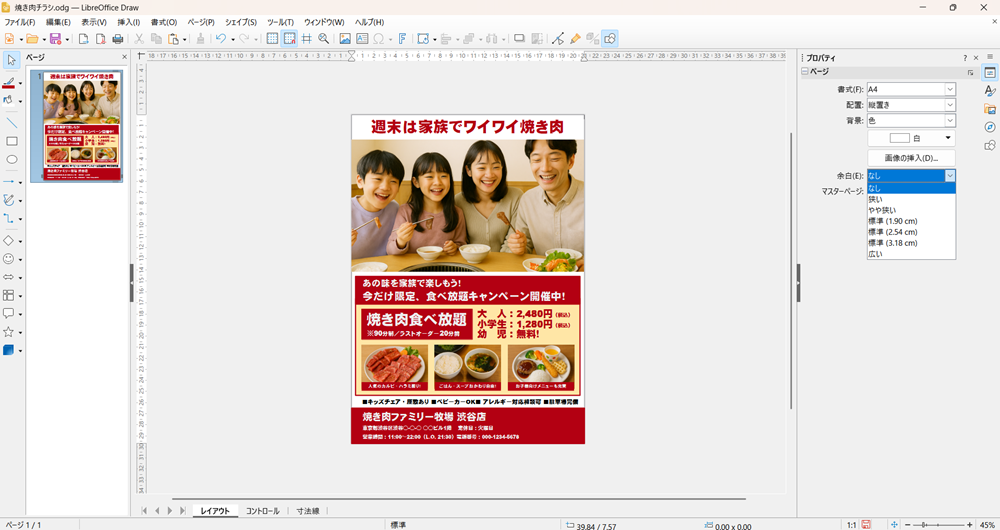
Task: Click the 1:1 zoom status entry
Action: 851,526
